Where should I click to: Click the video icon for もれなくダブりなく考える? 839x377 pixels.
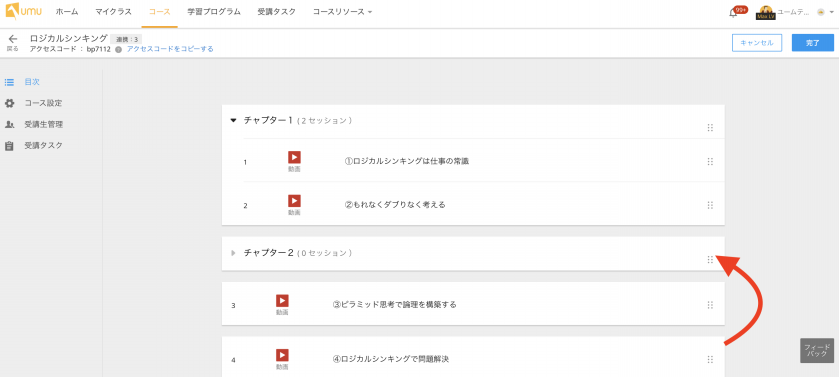[x=294, y=201]
